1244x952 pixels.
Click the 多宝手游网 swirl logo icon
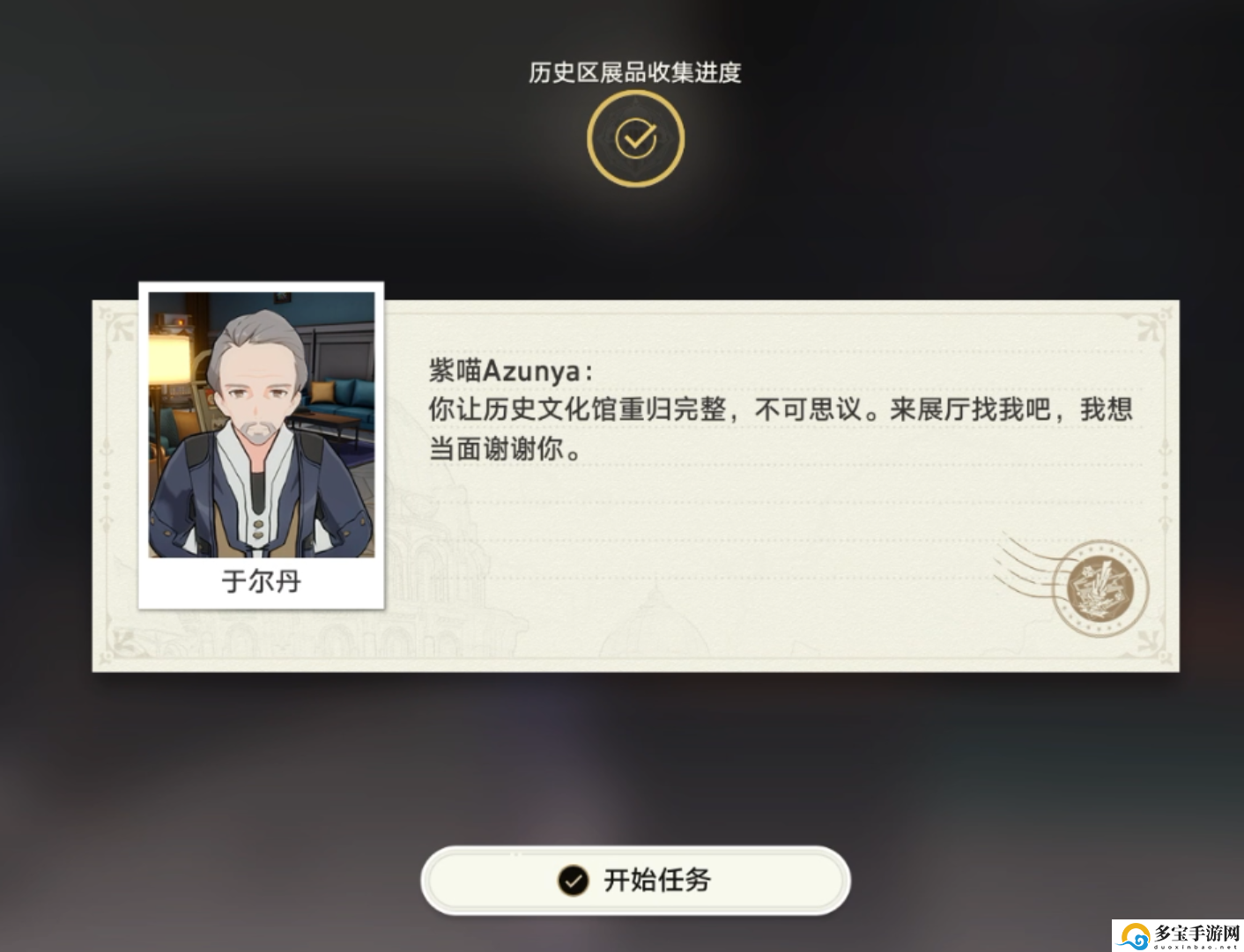(x=1134, y=937)
